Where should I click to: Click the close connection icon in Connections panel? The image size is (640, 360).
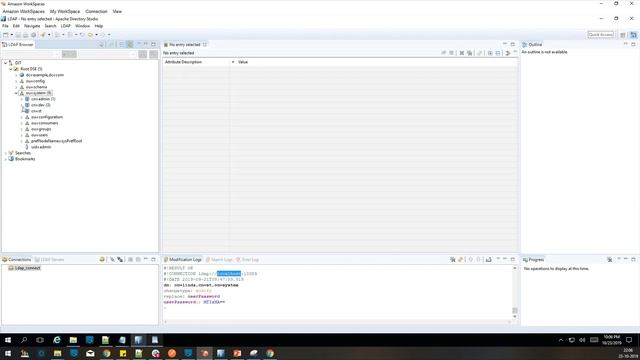[120, 260]
